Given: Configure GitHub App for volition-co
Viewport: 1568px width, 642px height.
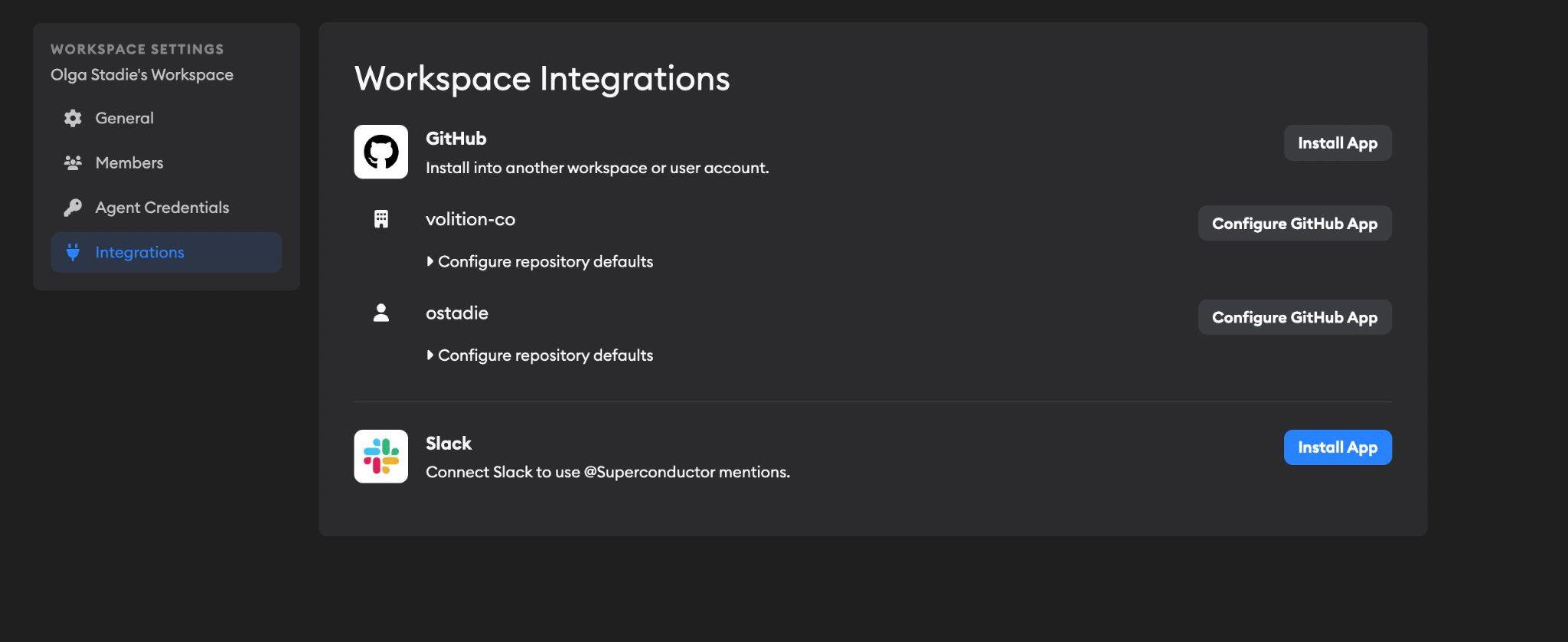Looking at the screenshot, I should (x=1295, y=224).
